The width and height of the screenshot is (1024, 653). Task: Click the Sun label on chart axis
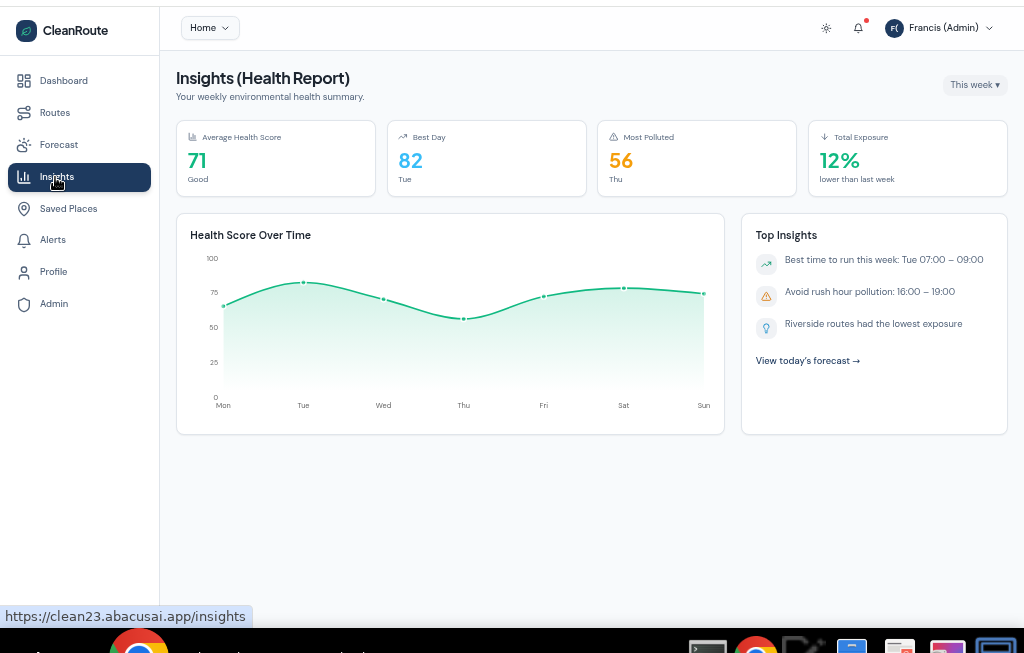703,406
